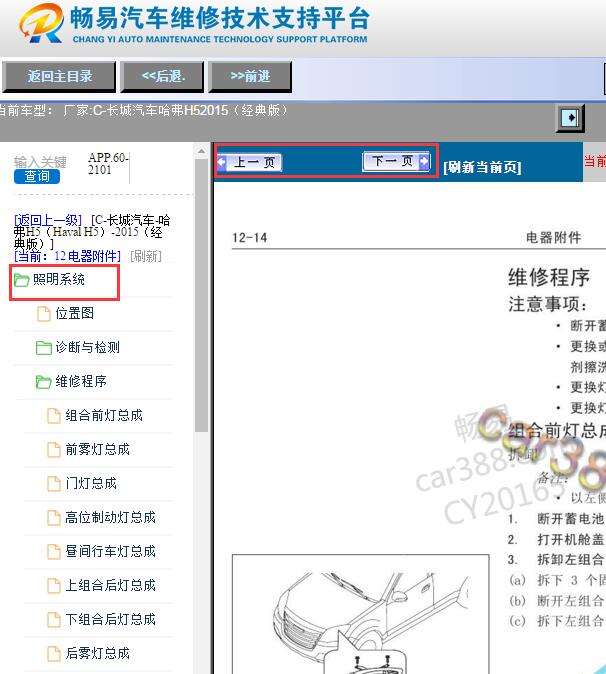Open the 照明系统 folder icon
This screenshot has height=674, width=606.
[21, 280]
